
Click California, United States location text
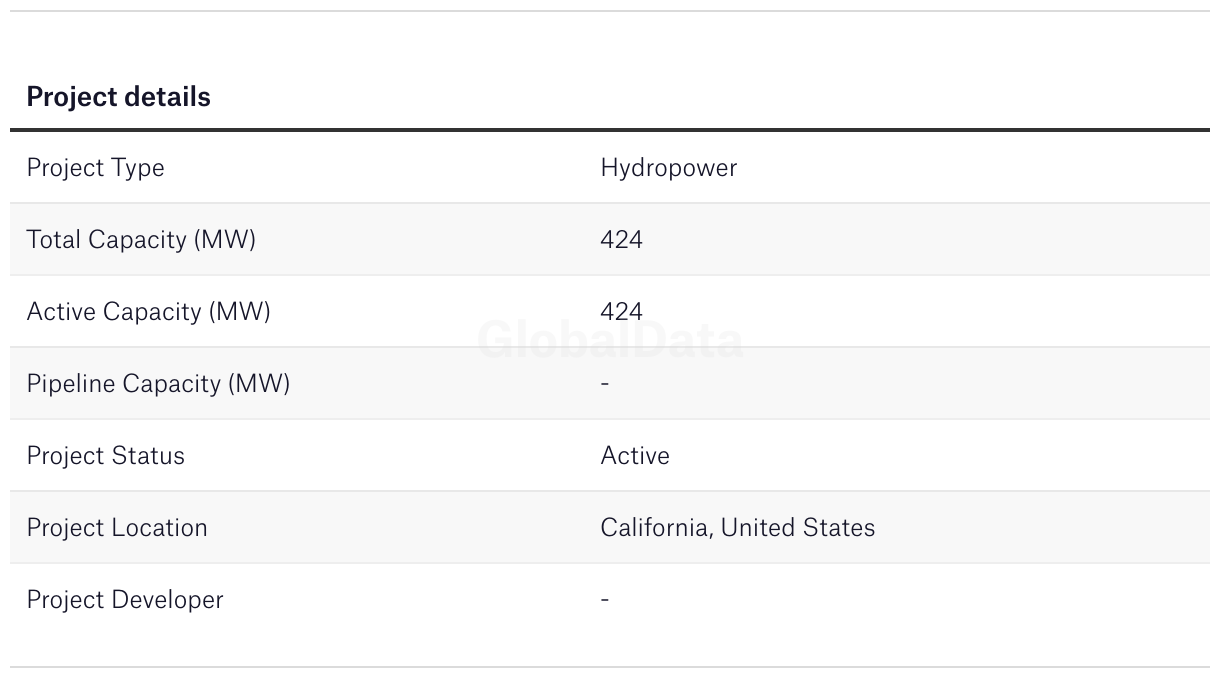[737, 528]
